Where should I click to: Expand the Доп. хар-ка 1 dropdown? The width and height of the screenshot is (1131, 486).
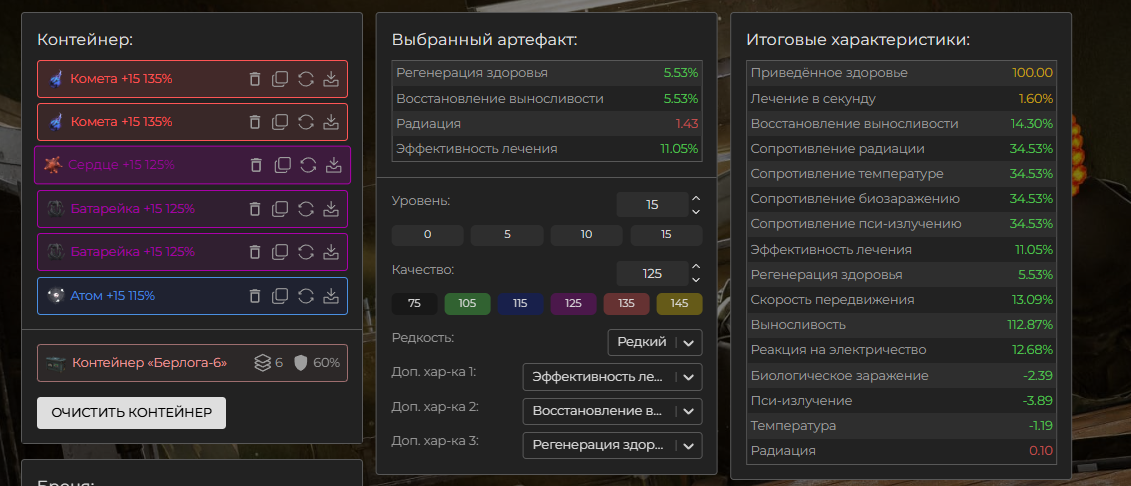612,377
